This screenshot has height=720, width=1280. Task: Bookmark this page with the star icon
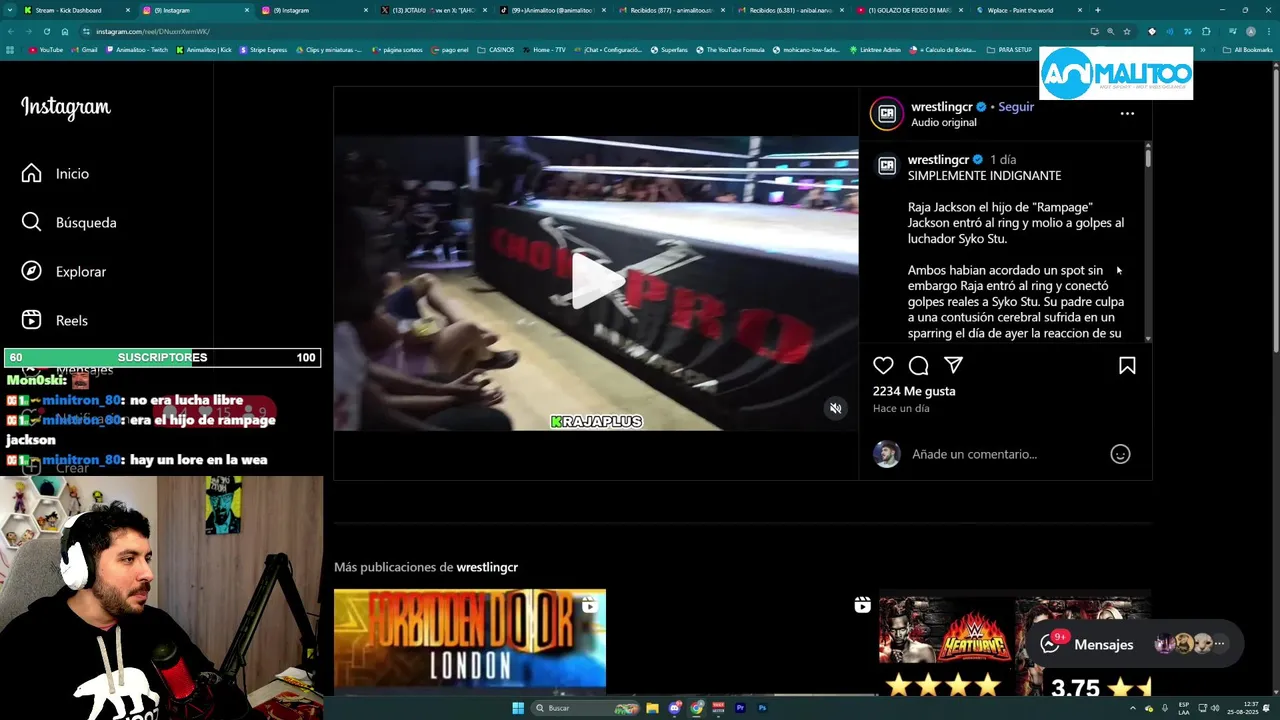point(1127,32)
